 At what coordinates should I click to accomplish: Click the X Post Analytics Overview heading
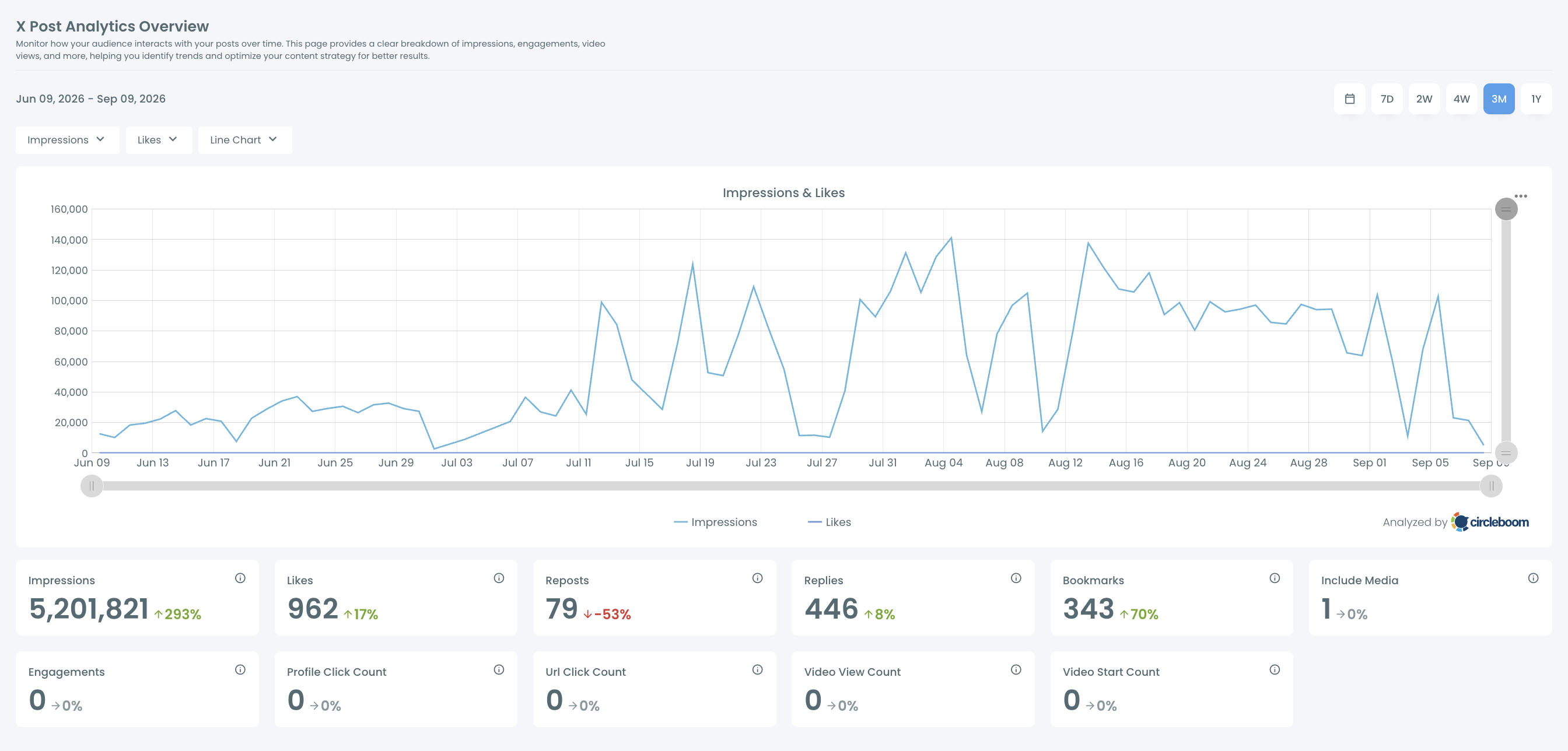tap(113, 26)
